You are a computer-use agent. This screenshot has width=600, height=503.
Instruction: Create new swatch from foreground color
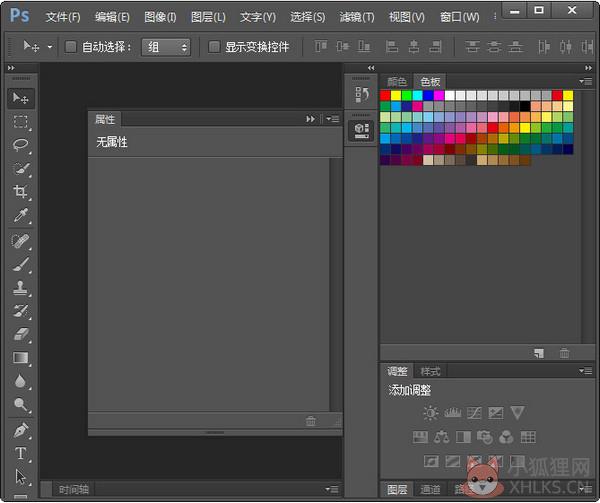point(539,353)
